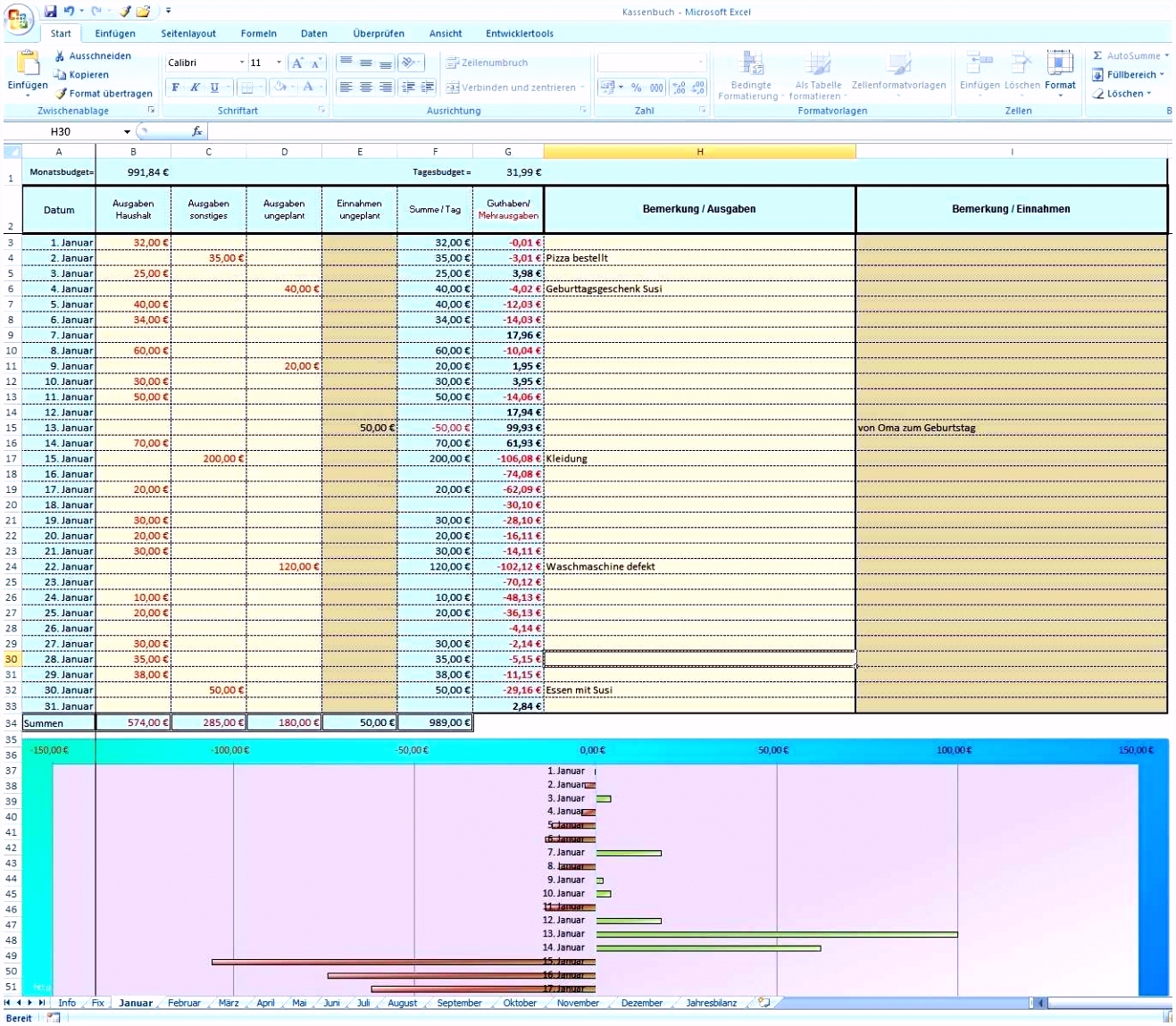Click the fx insert function icon

(x=196, y=131)
